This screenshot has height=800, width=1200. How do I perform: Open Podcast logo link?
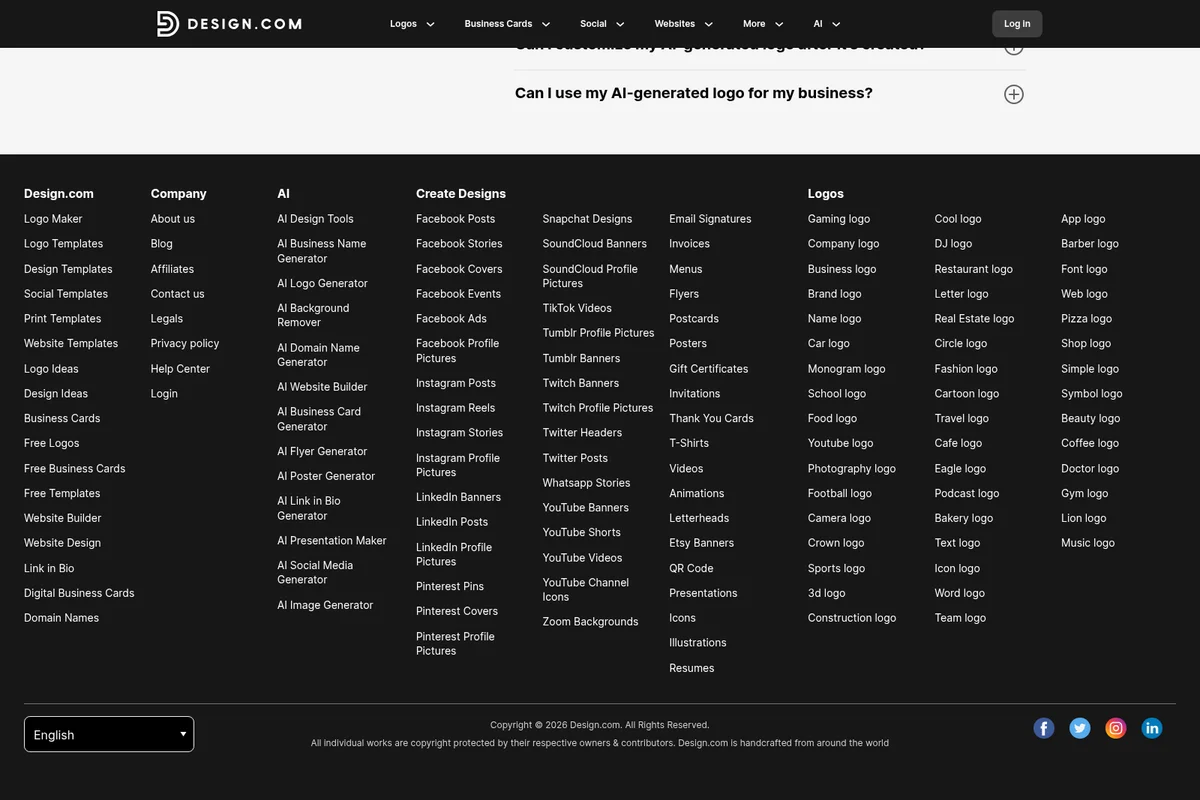pyautogui.click(x=967, y=493)
